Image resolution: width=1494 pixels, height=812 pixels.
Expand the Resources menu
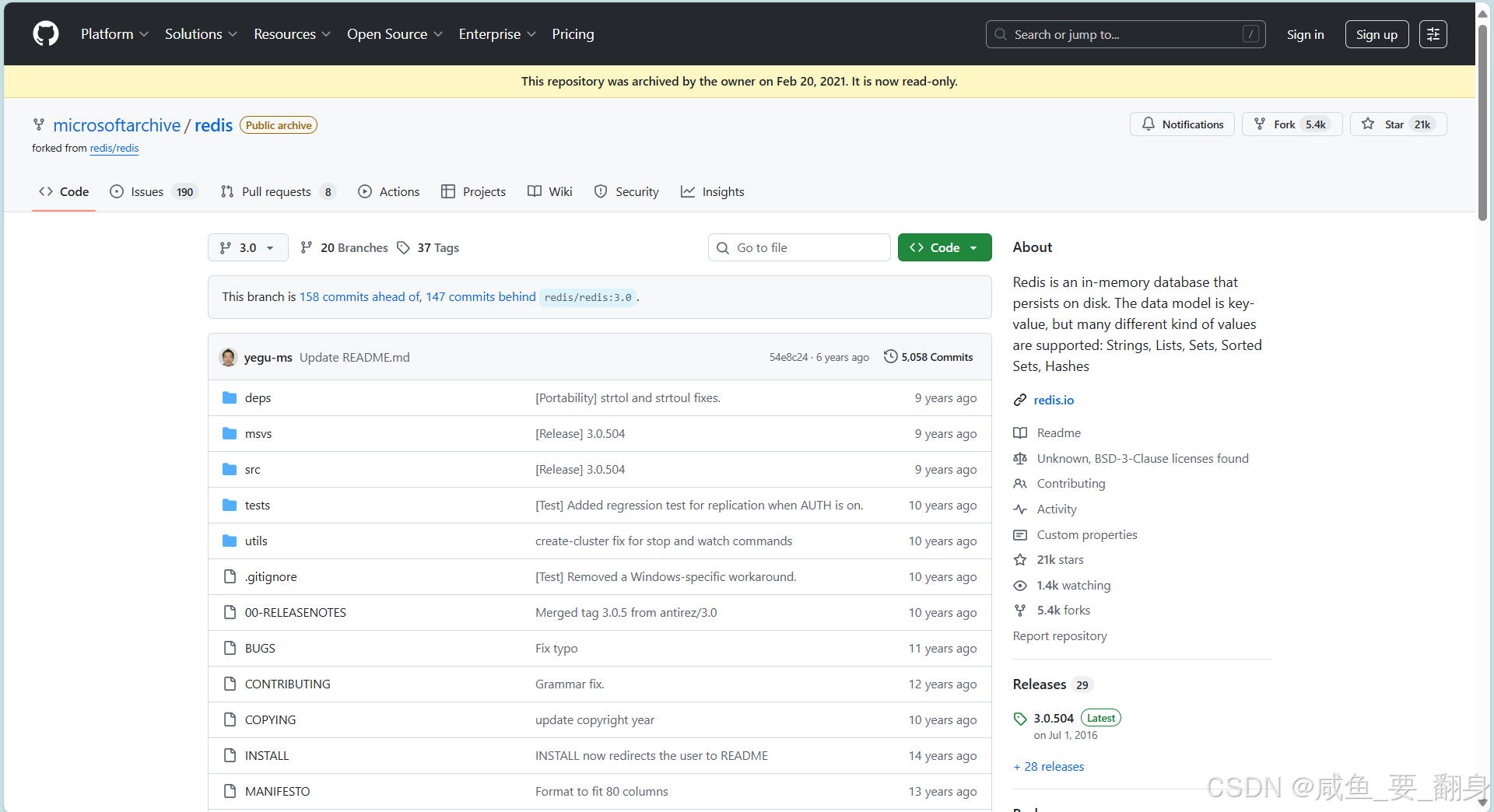pos(292,34)
